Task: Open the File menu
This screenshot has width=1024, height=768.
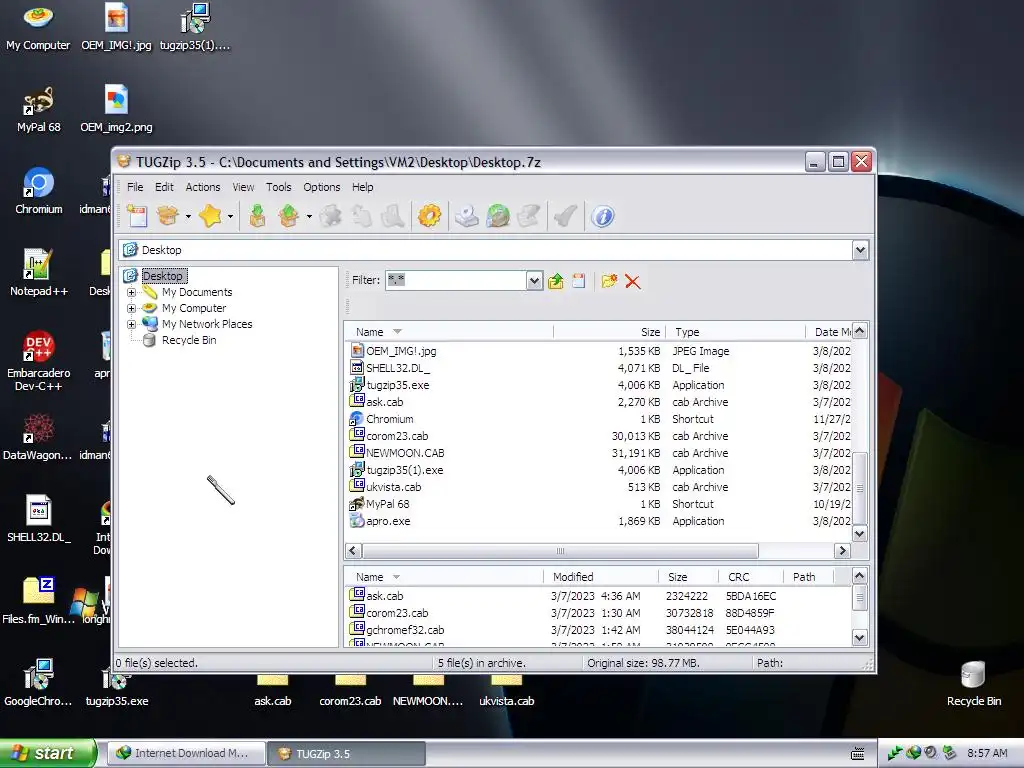Action: 135,187
